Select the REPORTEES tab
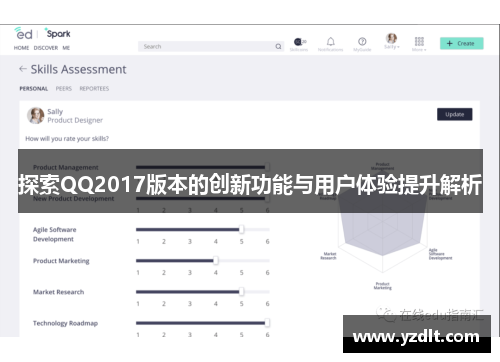 coord(94,89)
